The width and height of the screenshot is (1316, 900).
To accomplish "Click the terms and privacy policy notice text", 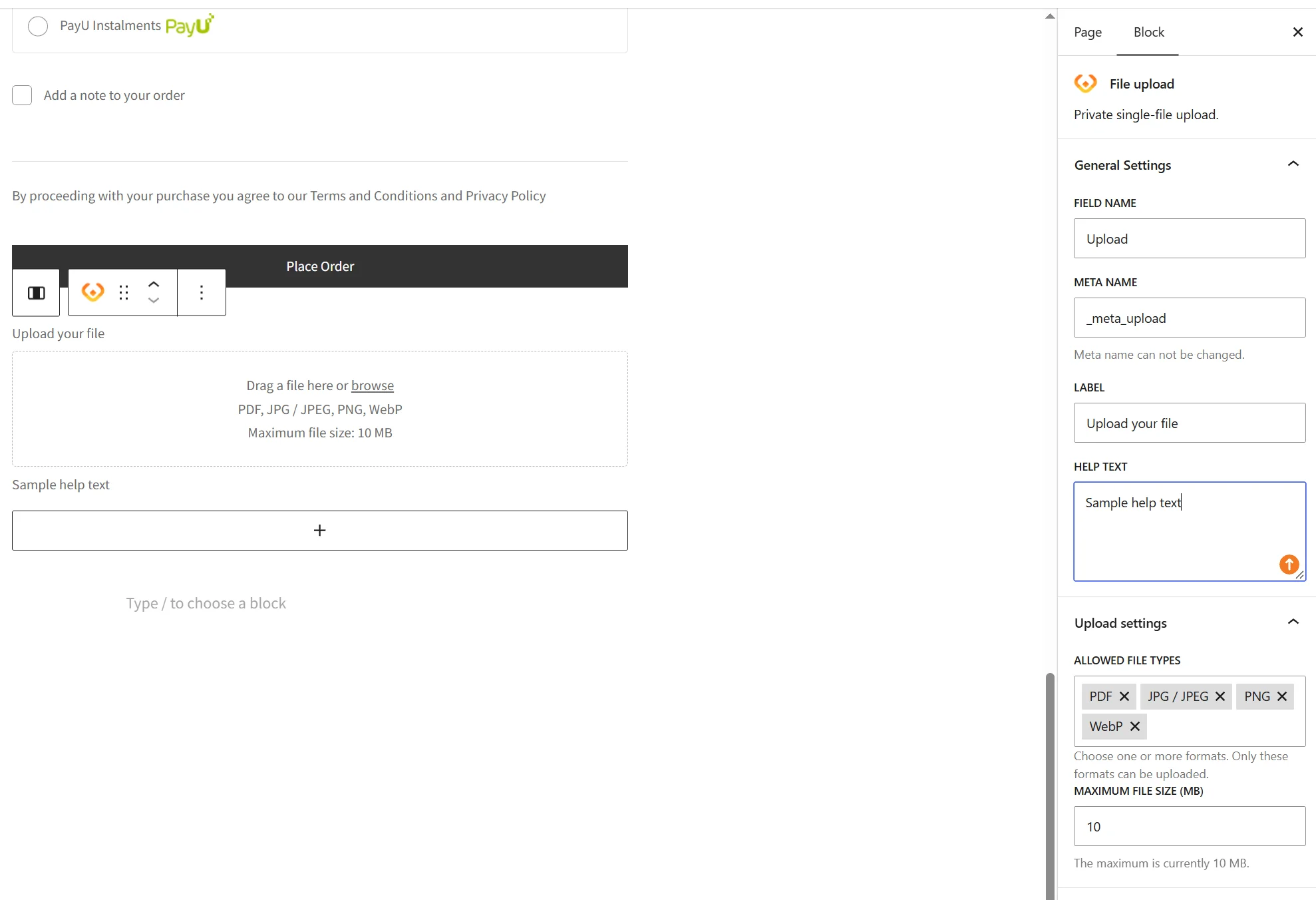I will (279, 196).
